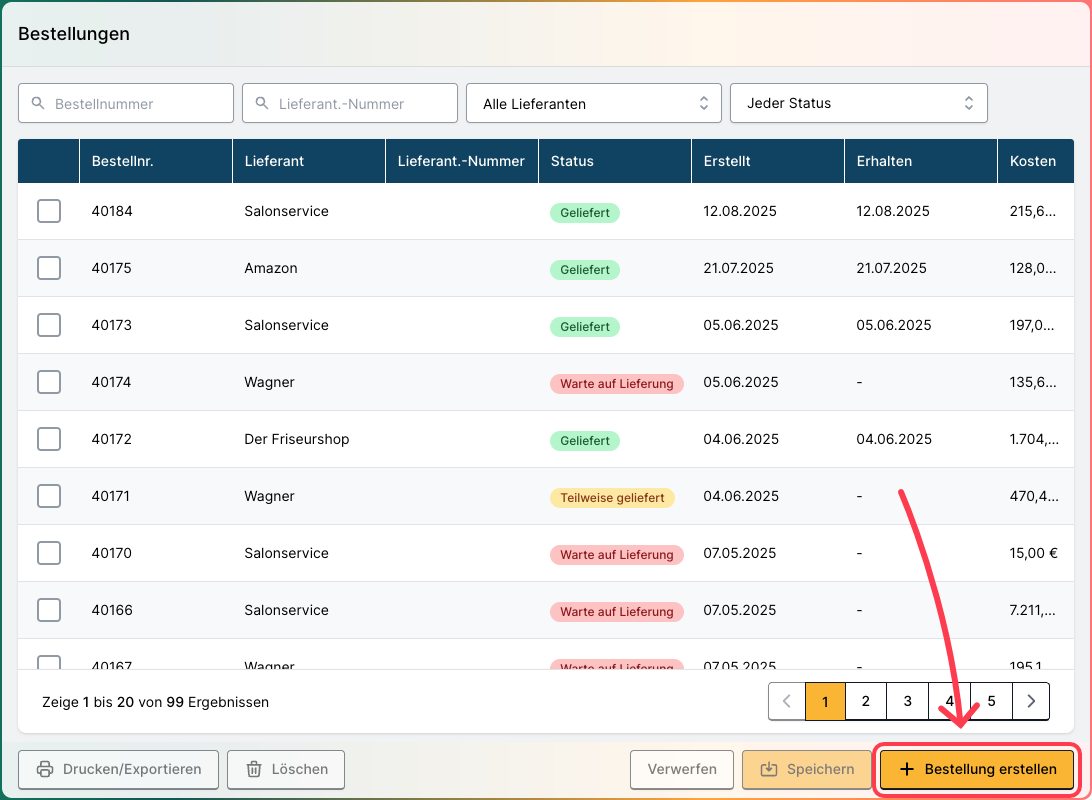This screenshot has height=800, width=1092.
Task: Select the checkbox for order 40175
Action: click(x=49, y=268)
